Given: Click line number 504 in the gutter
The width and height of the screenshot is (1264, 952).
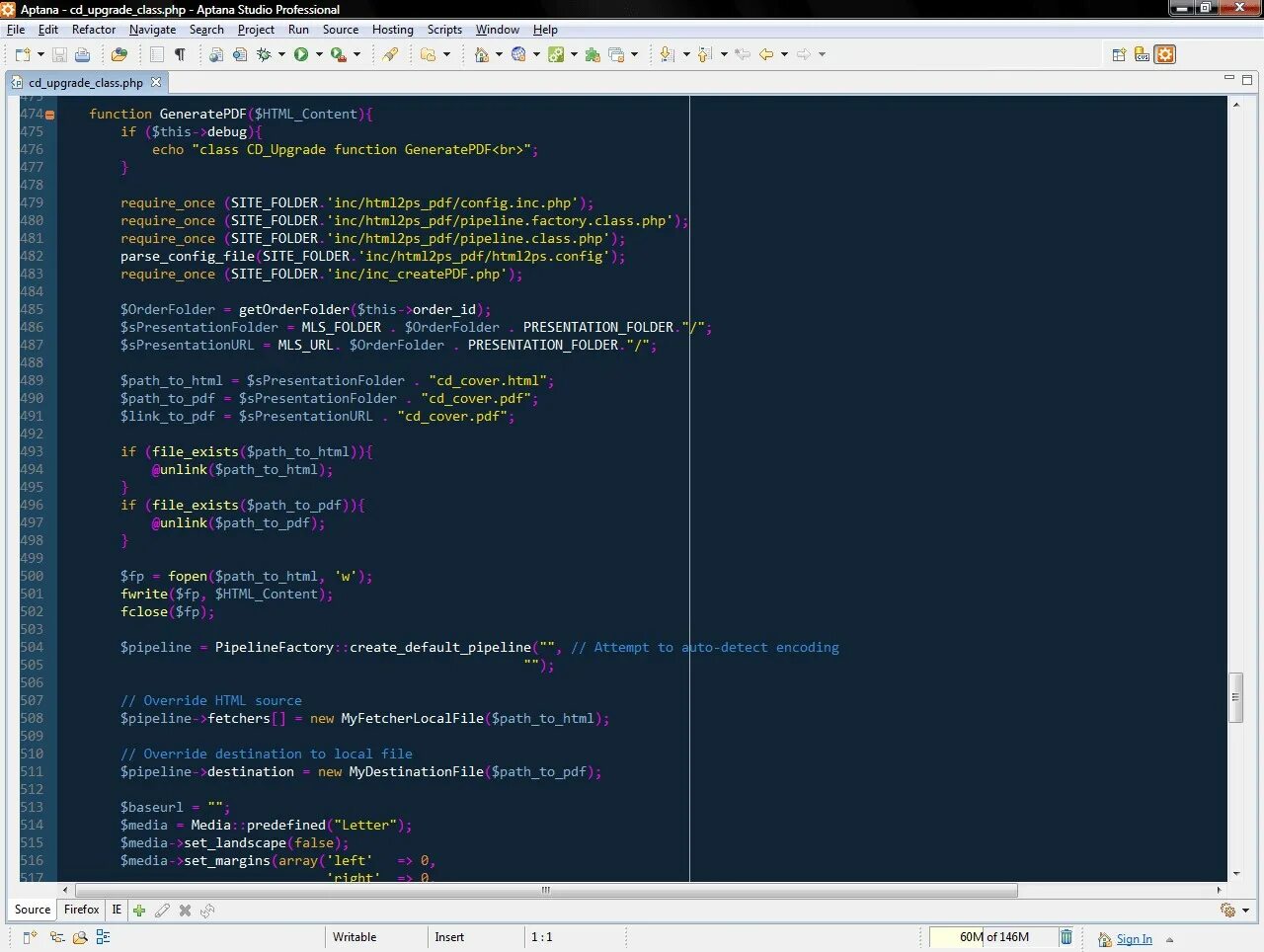Looking at the screenshot, I should (x=32, y=648).
